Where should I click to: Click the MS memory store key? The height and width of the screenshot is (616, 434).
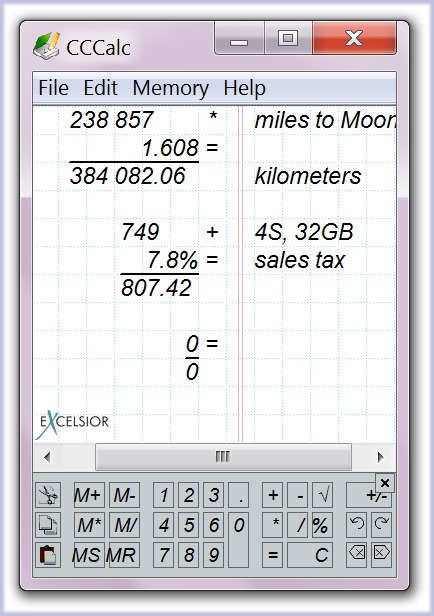(x=89, y=555)
